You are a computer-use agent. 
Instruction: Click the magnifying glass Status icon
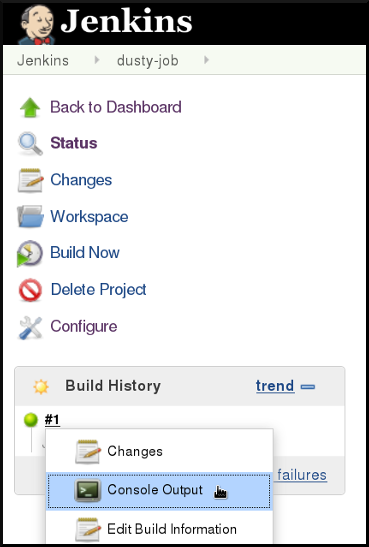[x=30, y=143]
